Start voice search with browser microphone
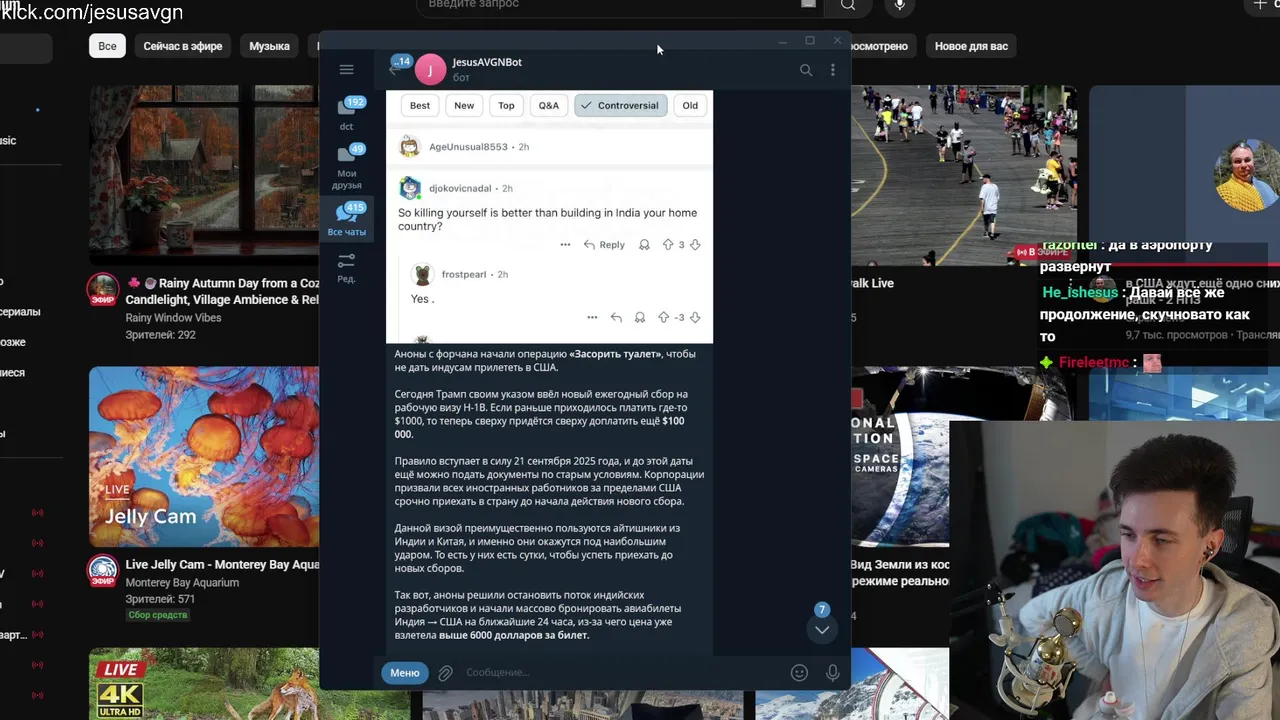The image size is (1280, 720). (899, 5)
